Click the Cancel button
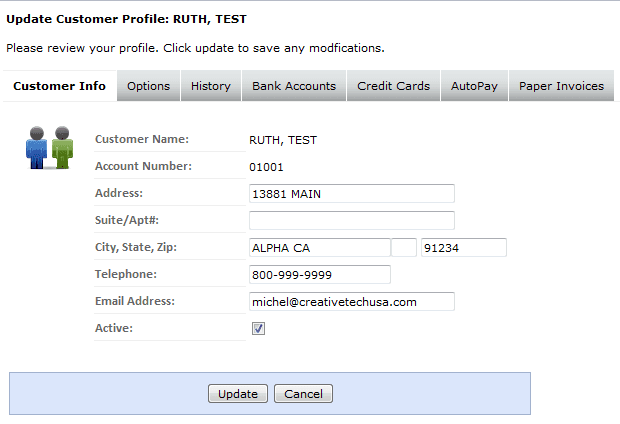The height and width of the screenshot is (424, 620). click(303, 394)
